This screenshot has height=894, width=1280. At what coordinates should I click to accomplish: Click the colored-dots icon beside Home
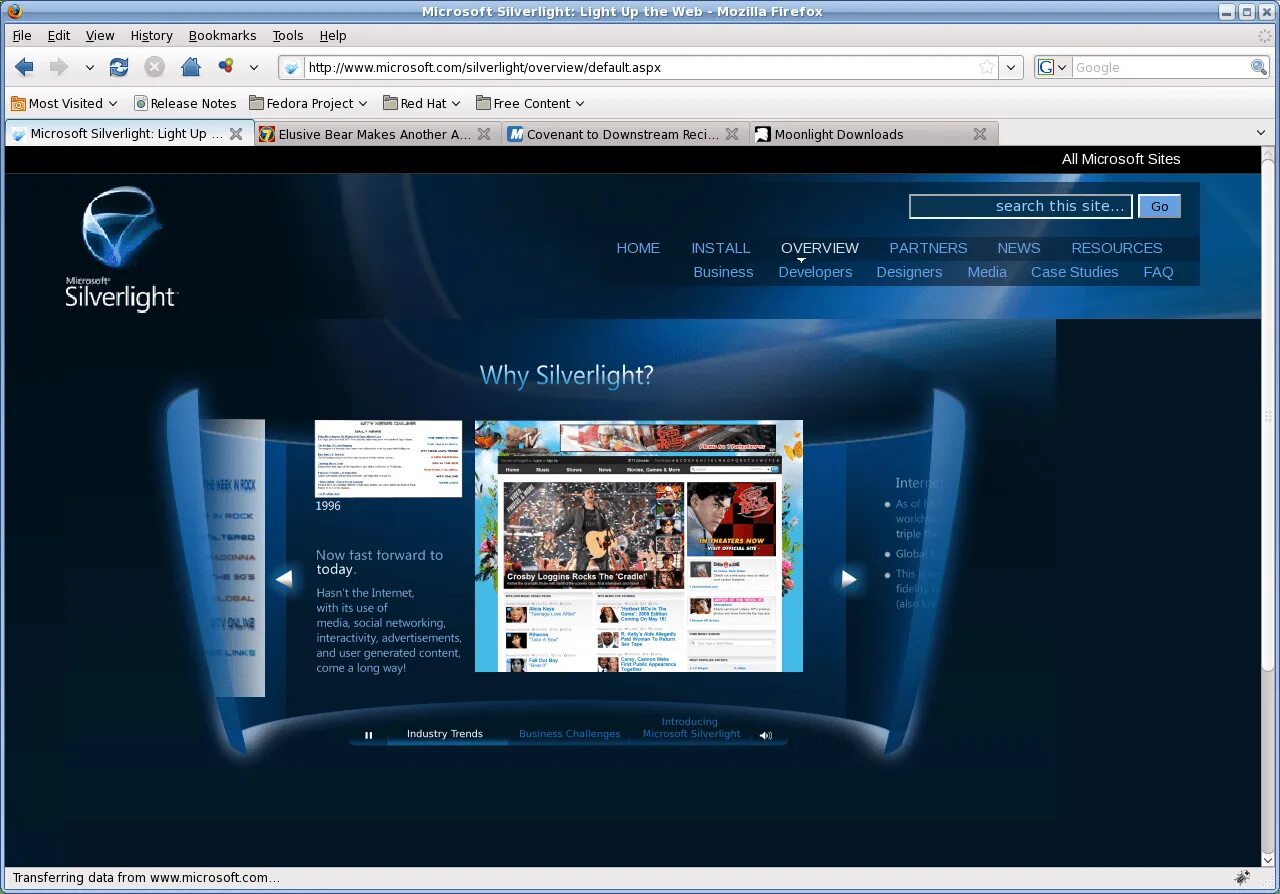[x=226, y=67]
